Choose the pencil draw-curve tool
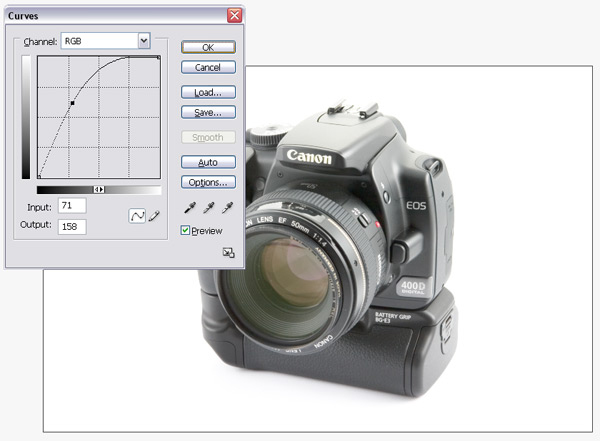The width and height of the screenshot is (600, 441). click(x=154, y=216)
